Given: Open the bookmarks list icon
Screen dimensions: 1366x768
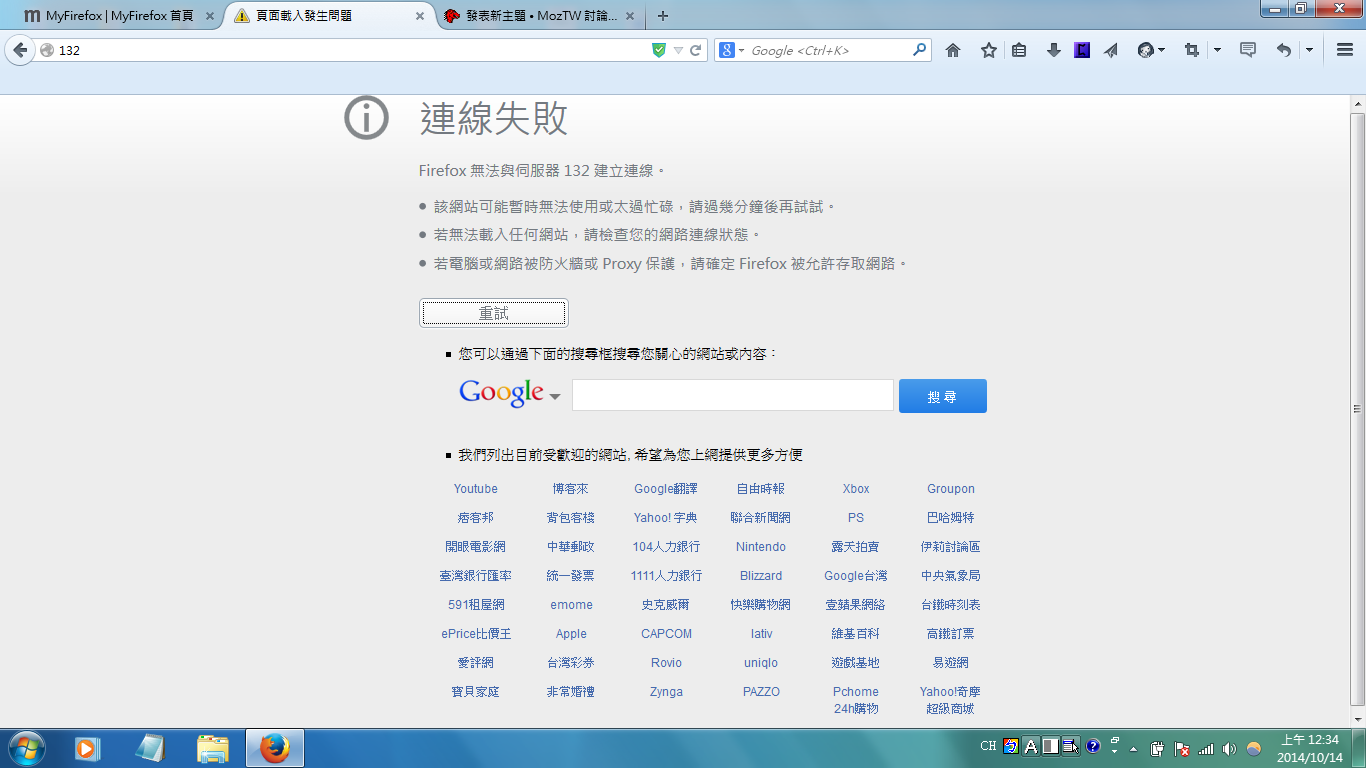Looking at the screenshot, I should [x=1019, y=50].
